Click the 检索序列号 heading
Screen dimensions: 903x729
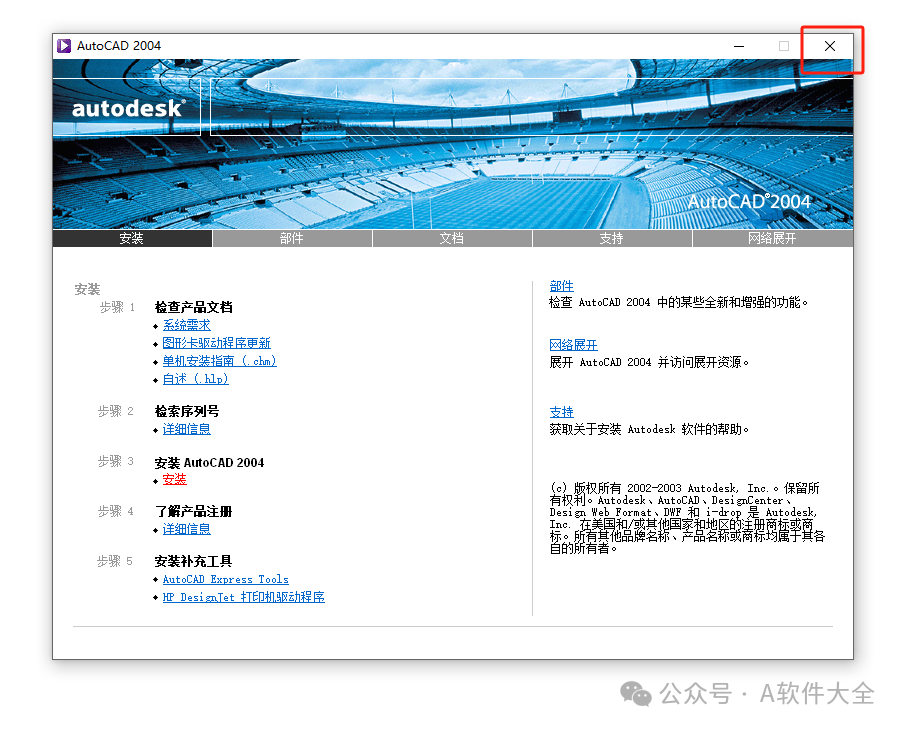187,411
